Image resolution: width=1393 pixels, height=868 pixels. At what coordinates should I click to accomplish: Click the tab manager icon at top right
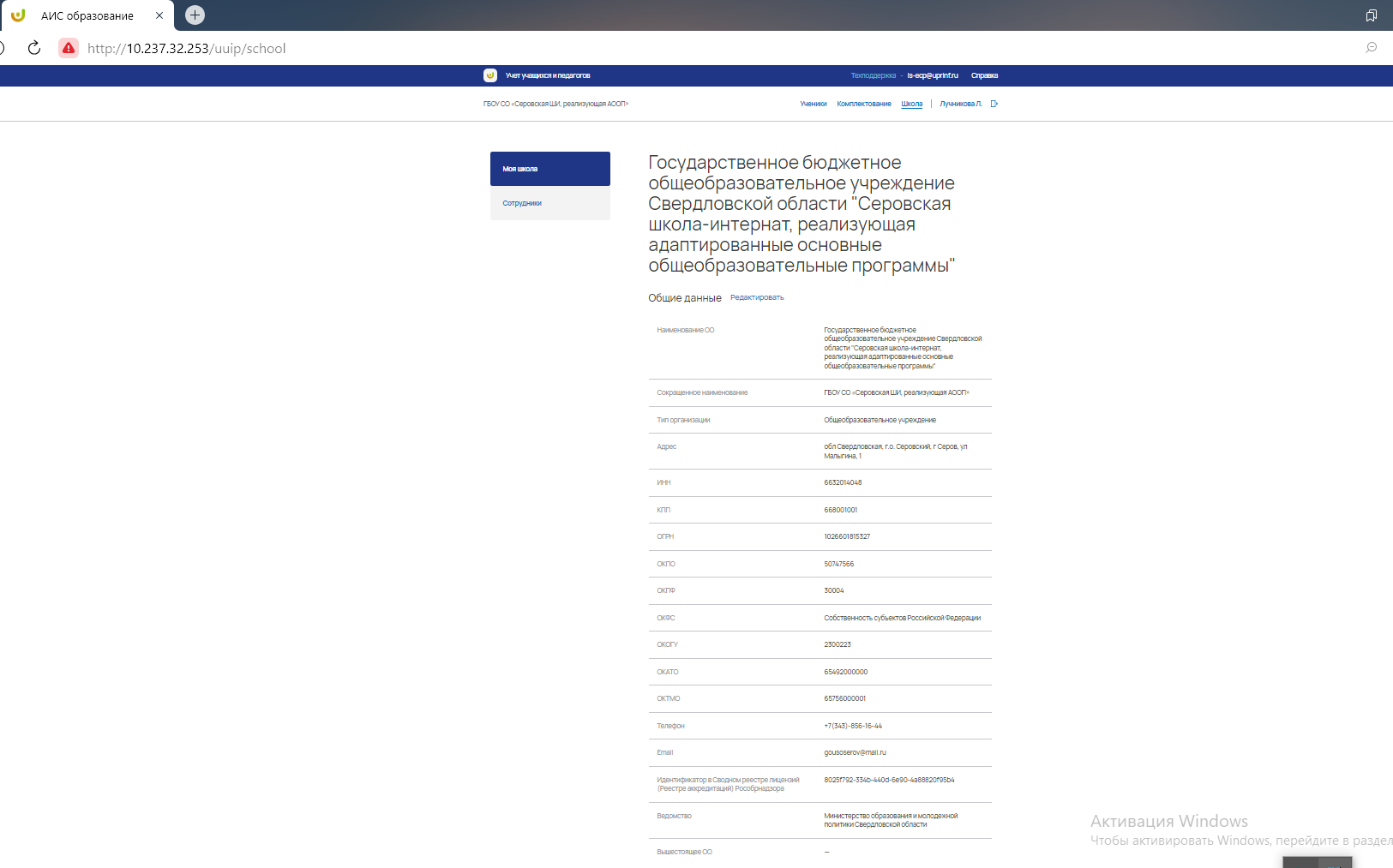[1372, 15]
